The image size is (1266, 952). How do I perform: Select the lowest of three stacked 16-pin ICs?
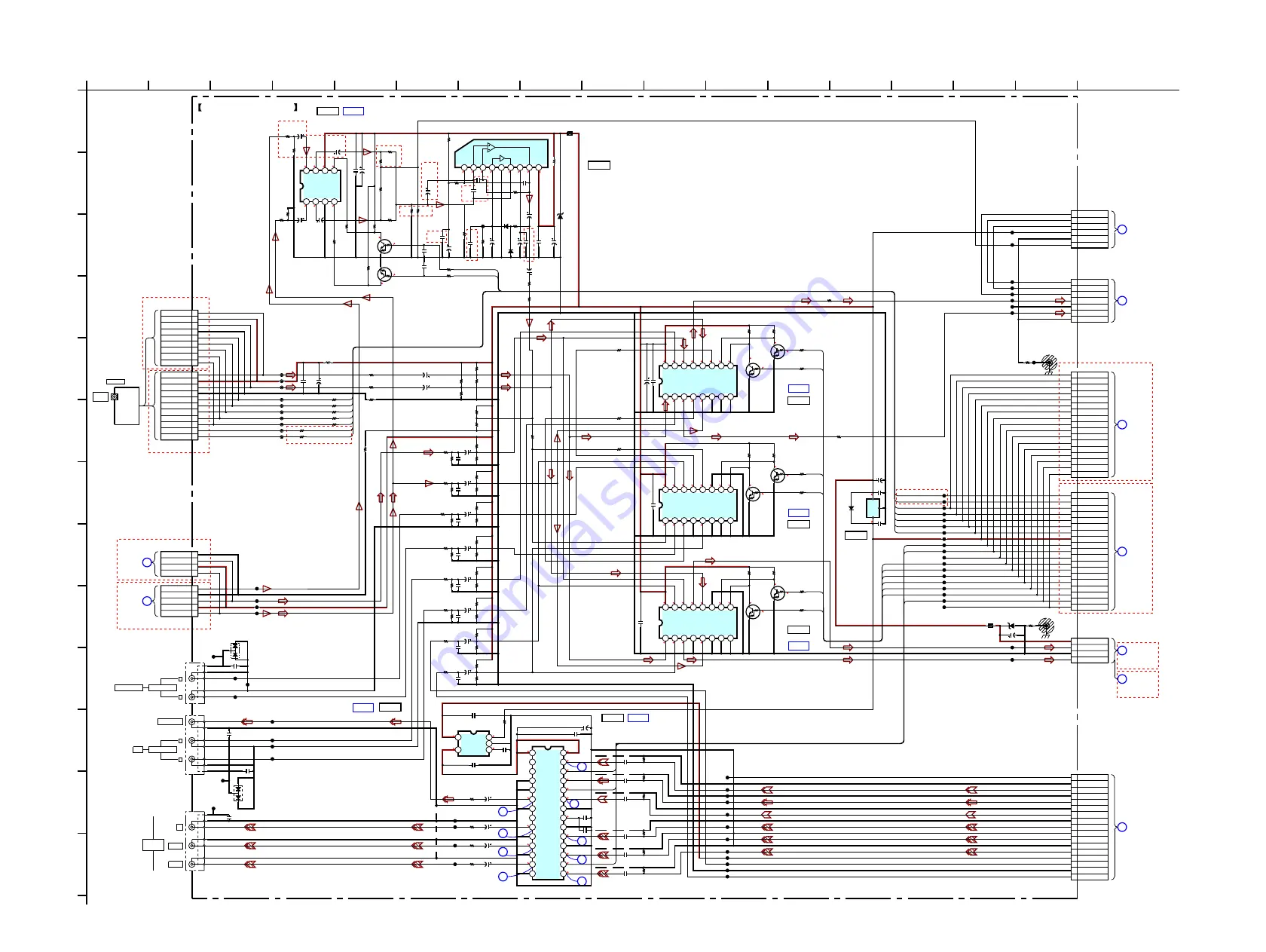[698, 623]
